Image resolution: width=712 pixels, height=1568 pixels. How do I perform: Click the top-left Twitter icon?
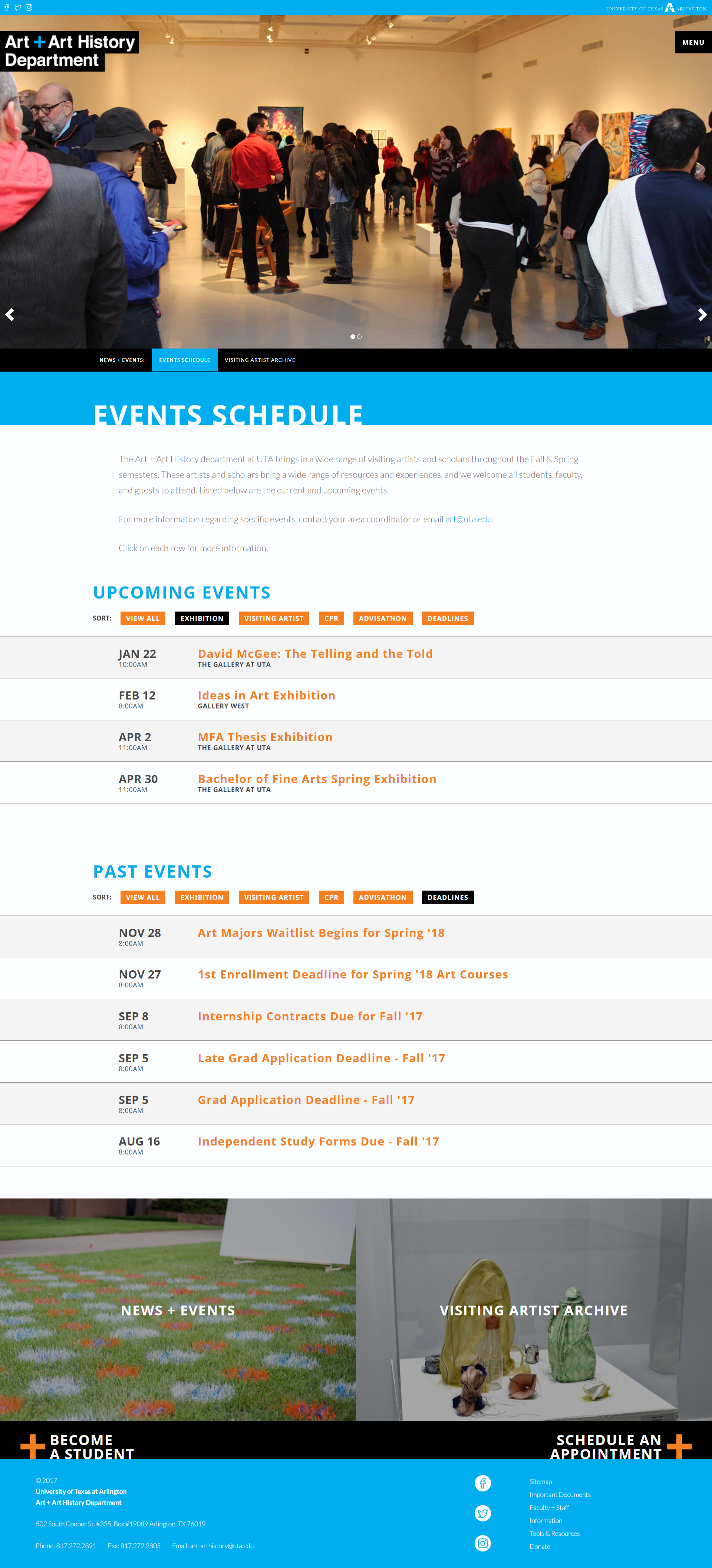pos(18,8)
